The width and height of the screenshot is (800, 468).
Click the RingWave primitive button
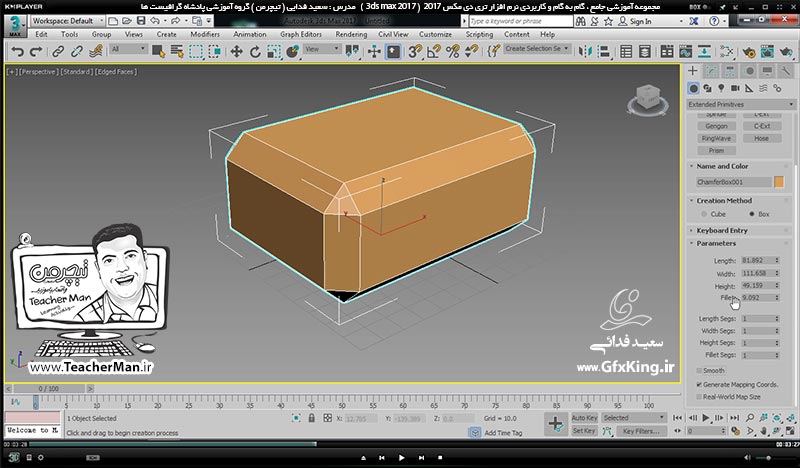pyautogui.click(x=716, y=138)
